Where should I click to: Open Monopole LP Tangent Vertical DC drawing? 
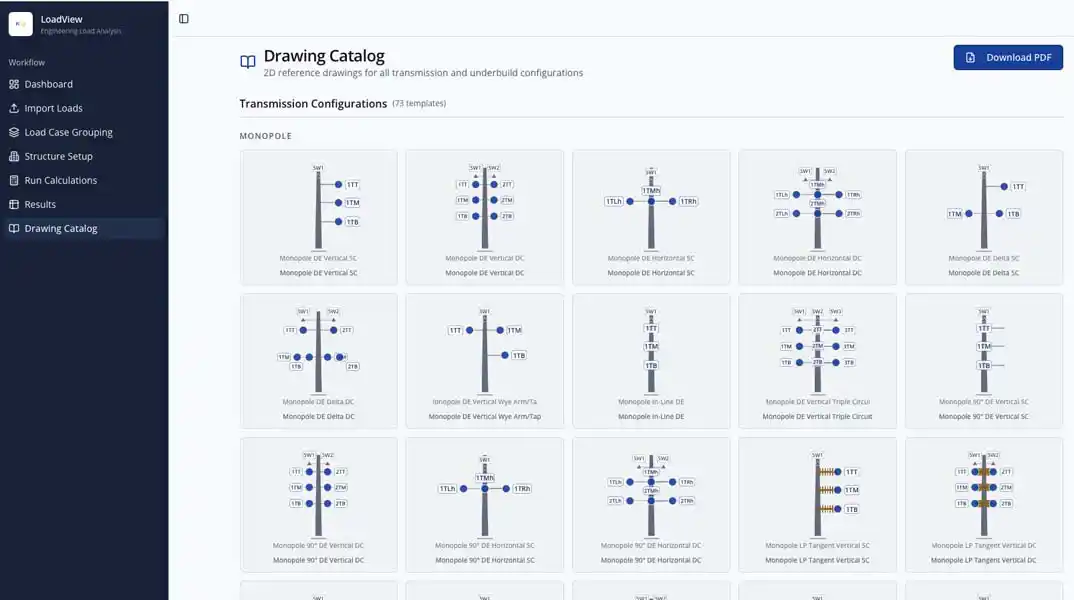(984, 505)
